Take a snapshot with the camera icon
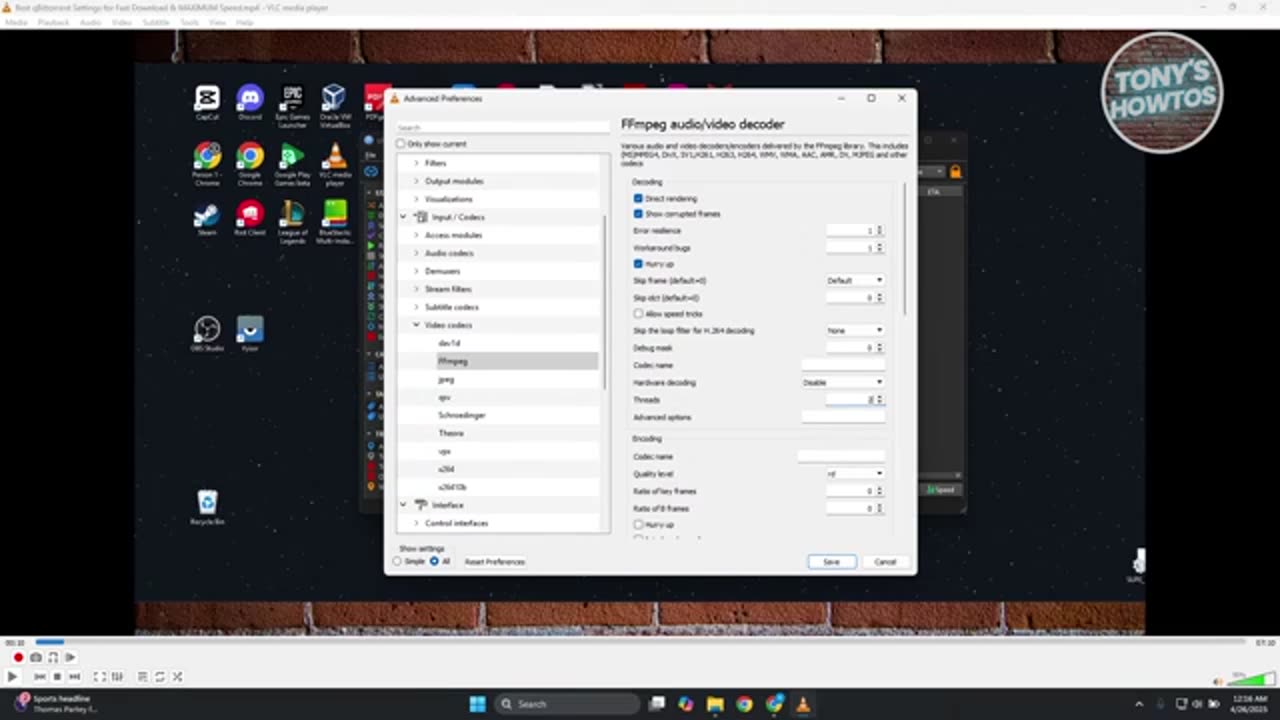Screen dimensions: 1280x720 tap(36, 657)
